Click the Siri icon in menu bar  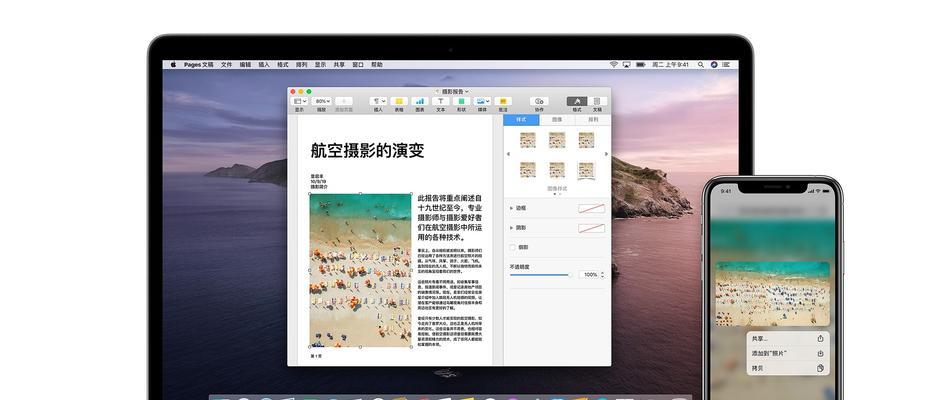(x=714, y=64)
